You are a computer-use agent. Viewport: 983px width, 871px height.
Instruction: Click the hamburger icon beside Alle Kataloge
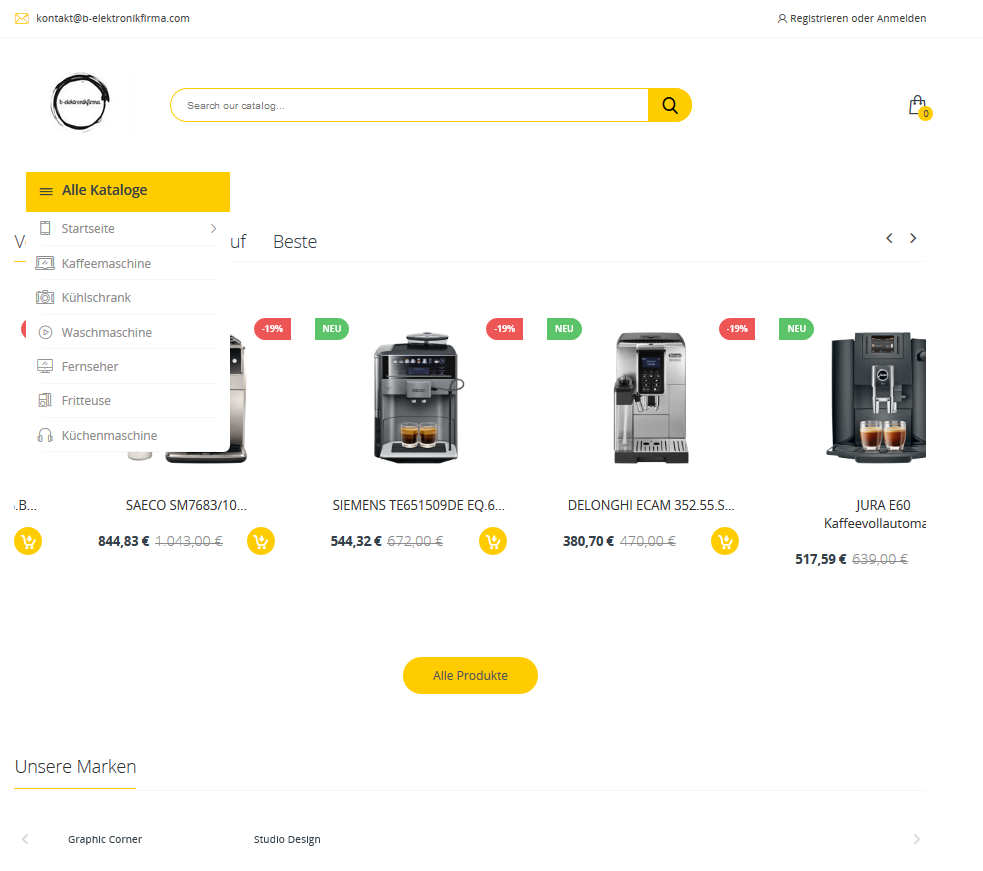46,191
